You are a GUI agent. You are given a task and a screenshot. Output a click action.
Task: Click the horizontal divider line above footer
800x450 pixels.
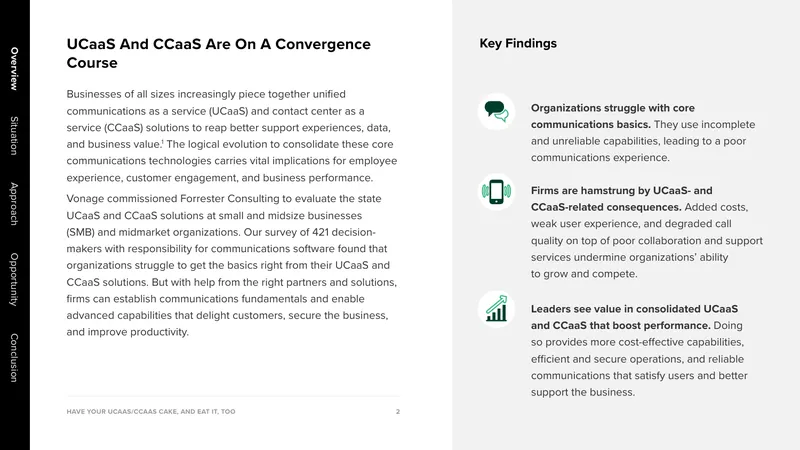point(233,396)
